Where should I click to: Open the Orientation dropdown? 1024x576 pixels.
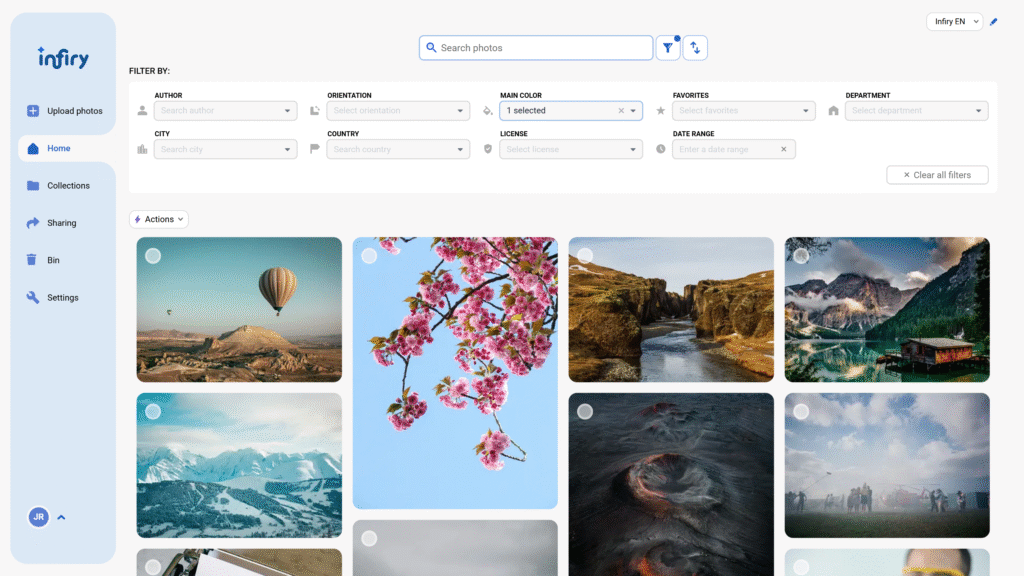point(398,111)
